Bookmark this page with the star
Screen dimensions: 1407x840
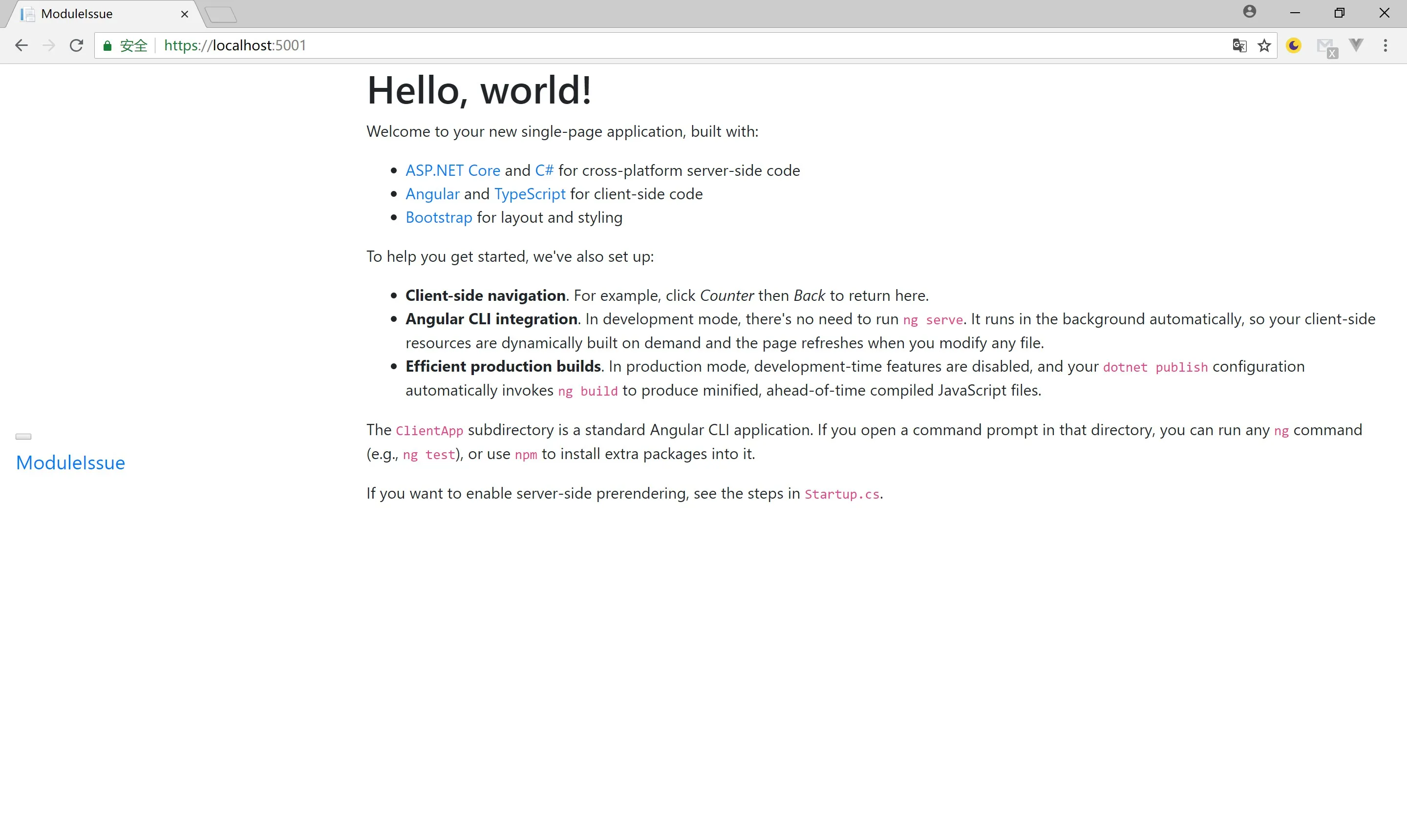(1264, 45)
